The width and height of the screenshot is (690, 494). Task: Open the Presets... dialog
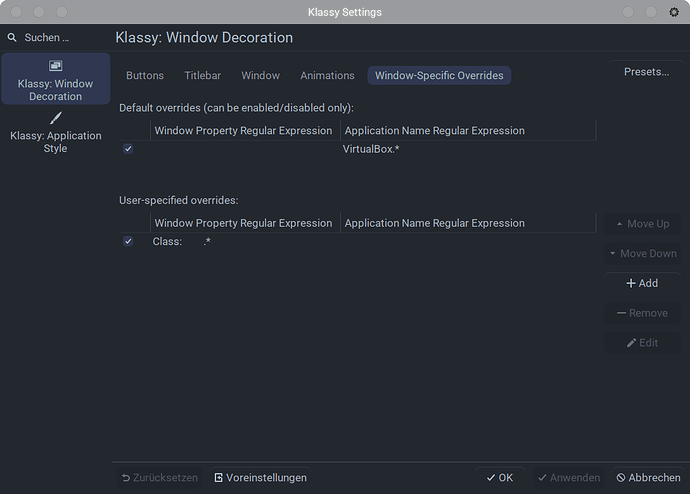(x=646, y=72)
